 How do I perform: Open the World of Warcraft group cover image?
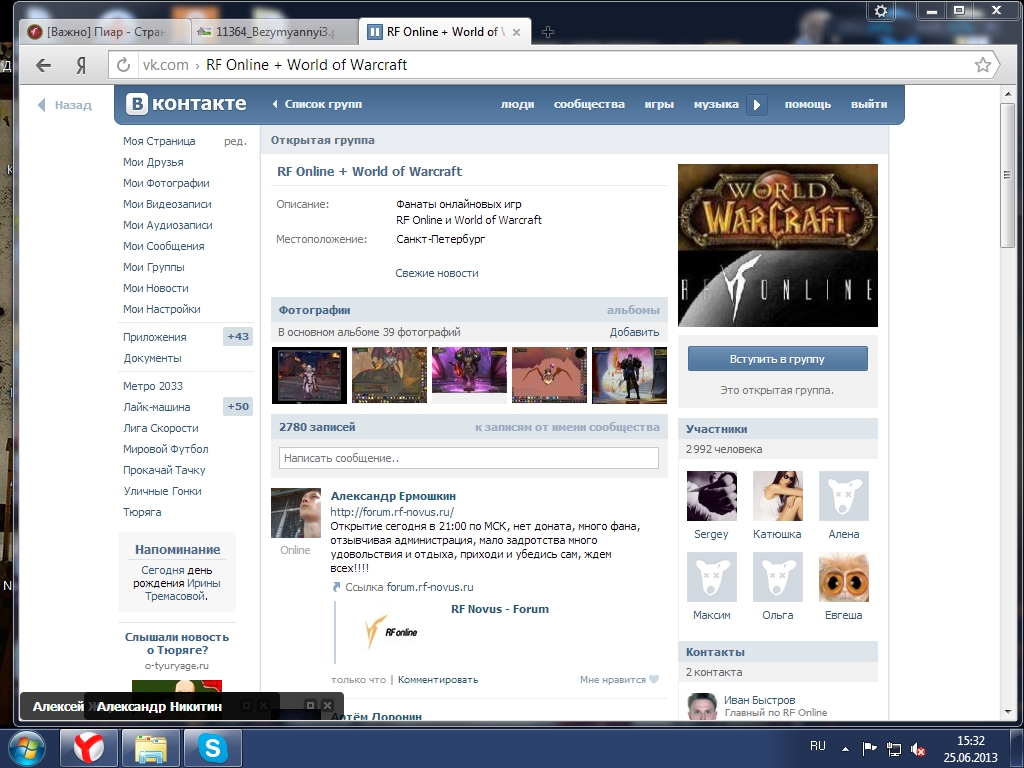(x=778, y=245)
